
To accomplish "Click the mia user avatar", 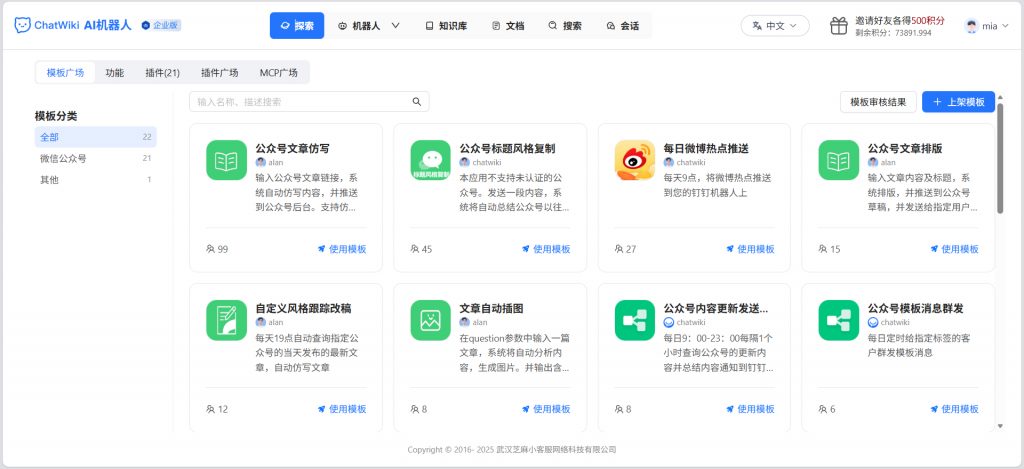I will tap(972, 26).
